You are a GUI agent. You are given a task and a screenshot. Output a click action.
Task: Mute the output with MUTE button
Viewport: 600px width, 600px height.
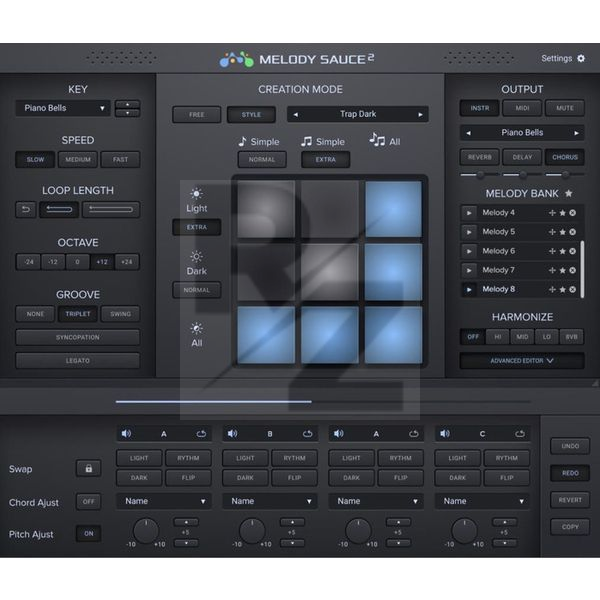pyautogui.click(x=565, y=108)
